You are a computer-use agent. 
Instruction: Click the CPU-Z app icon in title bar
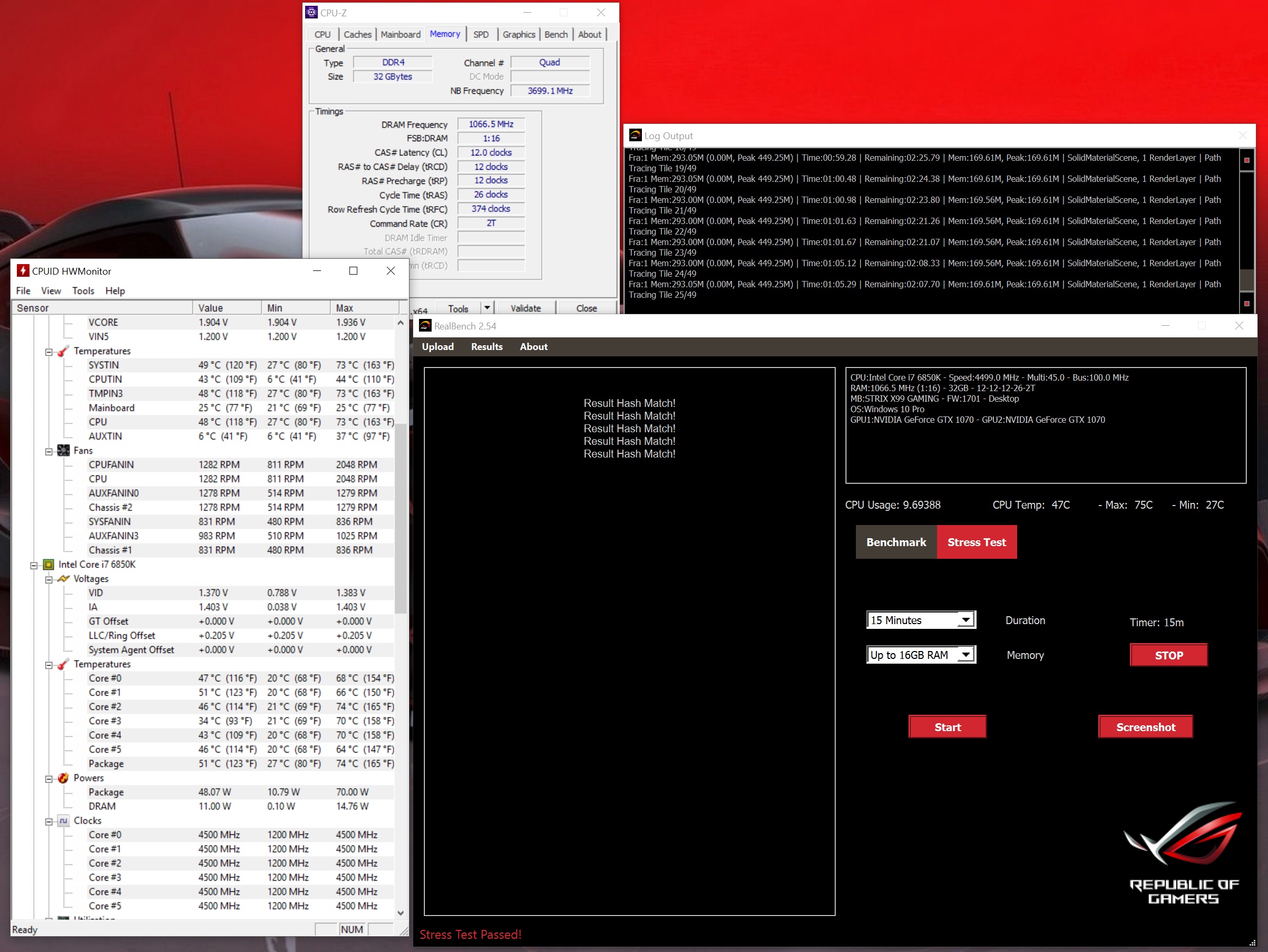[x=311, y=12]
